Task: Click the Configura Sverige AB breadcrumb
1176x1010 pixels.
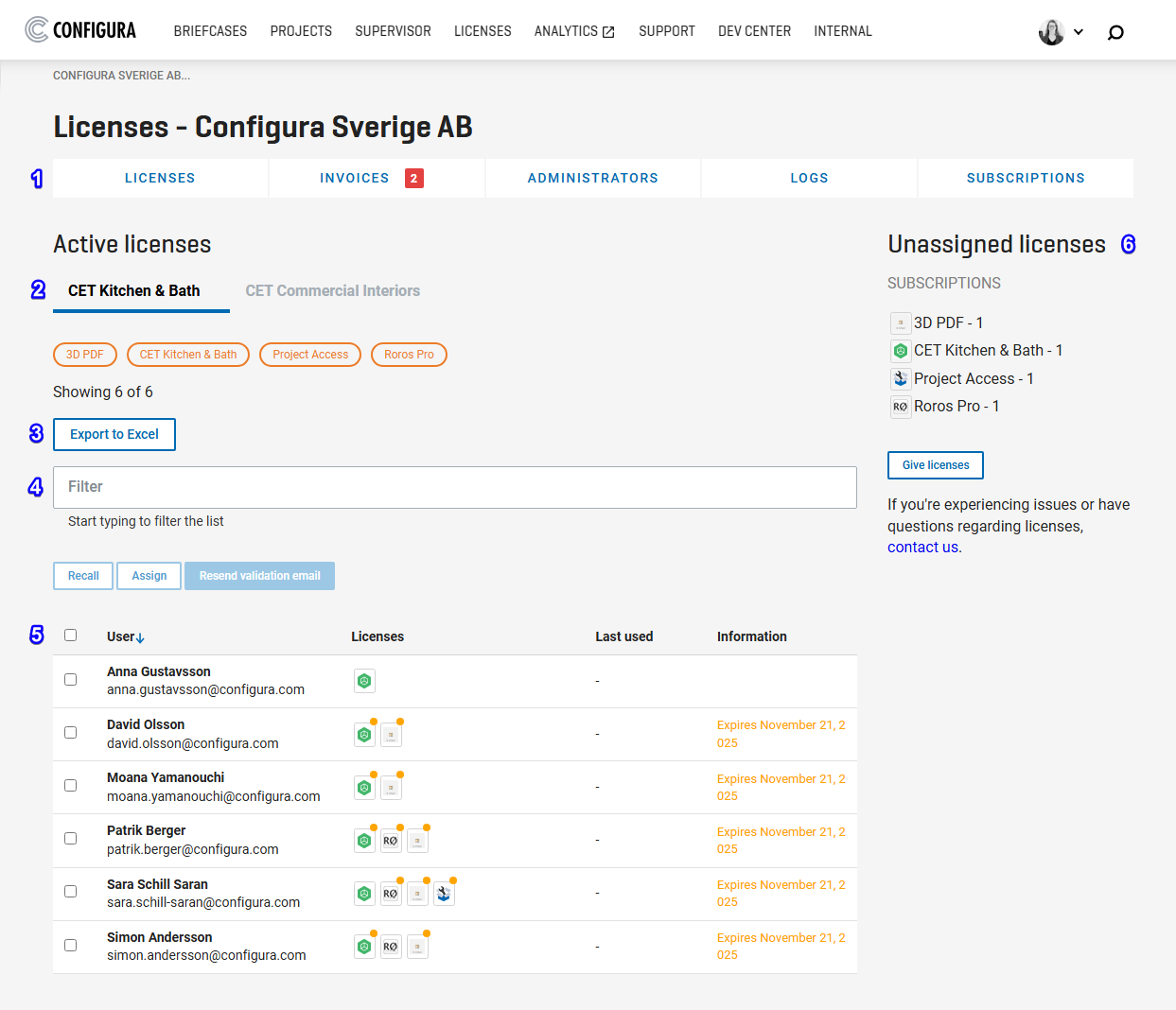Action: click(x=121, y=76)
